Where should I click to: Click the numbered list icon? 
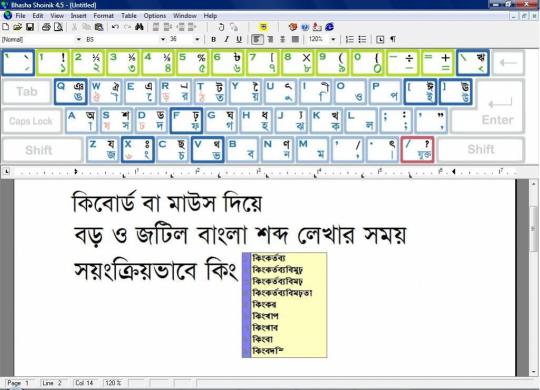[x=350, y=39]
